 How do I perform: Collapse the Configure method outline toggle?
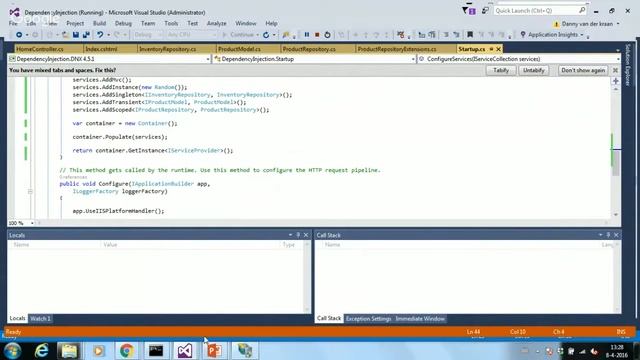click(x=30, y=191)
